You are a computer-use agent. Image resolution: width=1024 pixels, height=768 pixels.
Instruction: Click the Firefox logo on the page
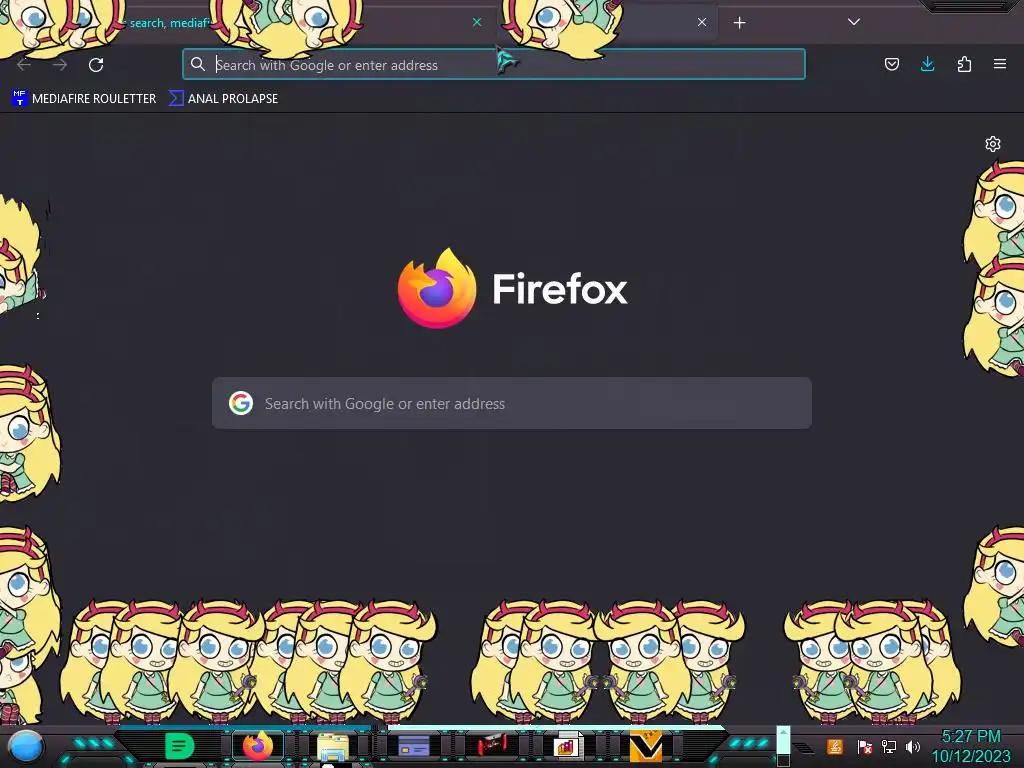437,288
